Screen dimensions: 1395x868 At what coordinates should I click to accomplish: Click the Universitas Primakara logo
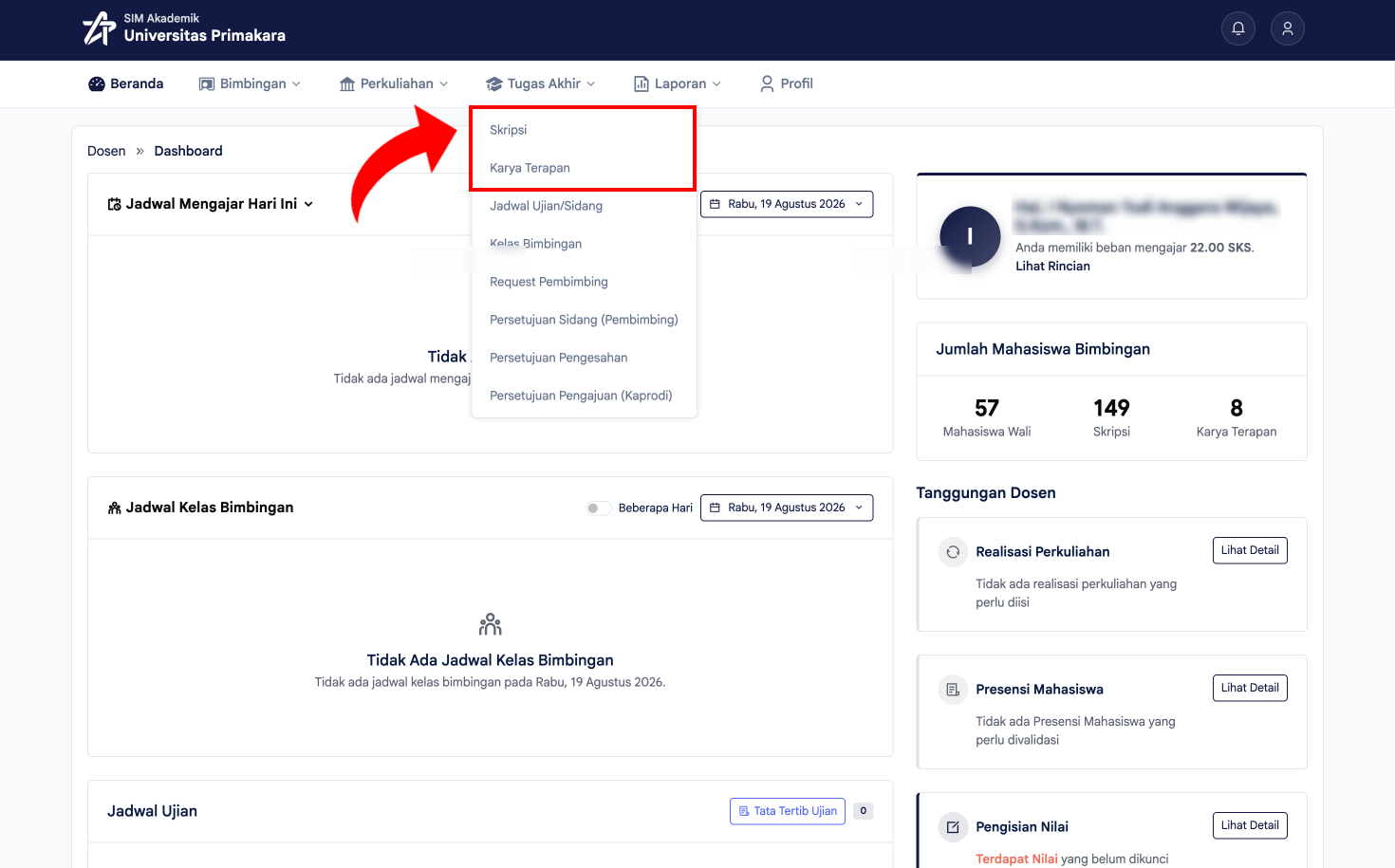pyautogui.click(x=184, y=28)
